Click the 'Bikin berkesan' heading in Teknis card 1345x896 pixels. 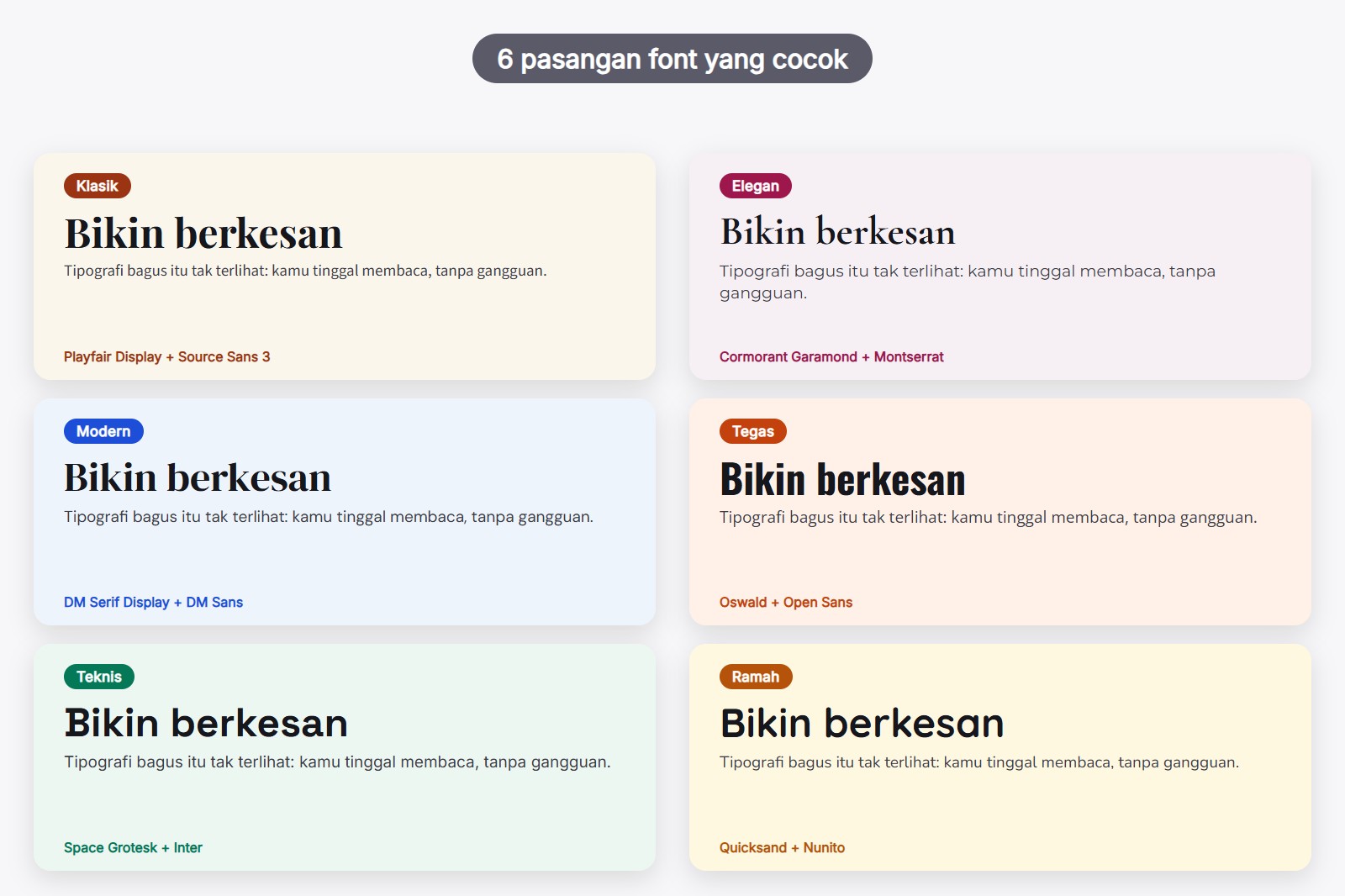[206, 723]
